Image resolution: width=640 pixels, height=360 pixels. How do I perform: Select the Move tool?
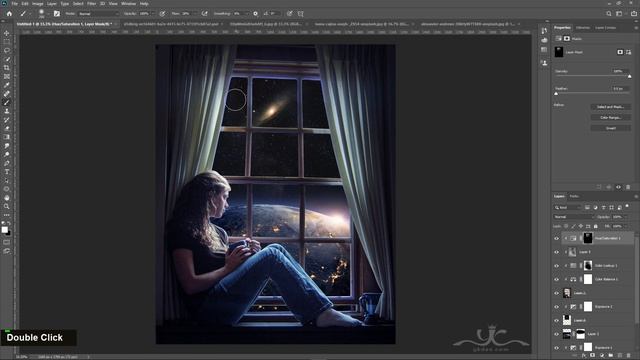click(x=7, y=33)
